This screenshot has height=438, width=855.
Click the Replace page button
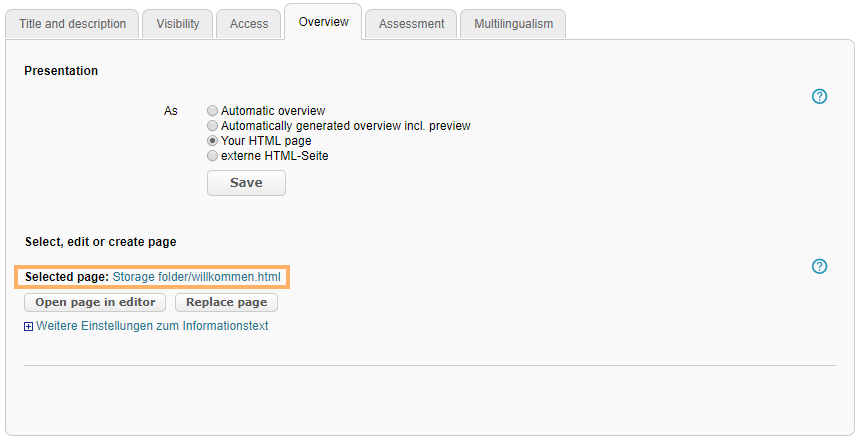(226, 302)
